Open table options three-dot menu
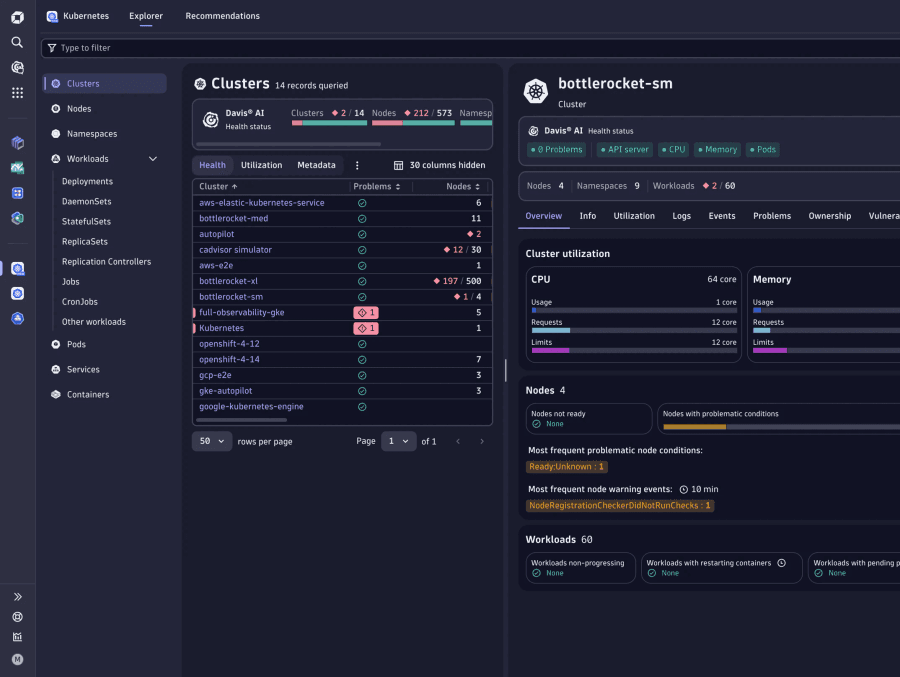The height and width of the screenshot is (677, 900). coord(357,165)
